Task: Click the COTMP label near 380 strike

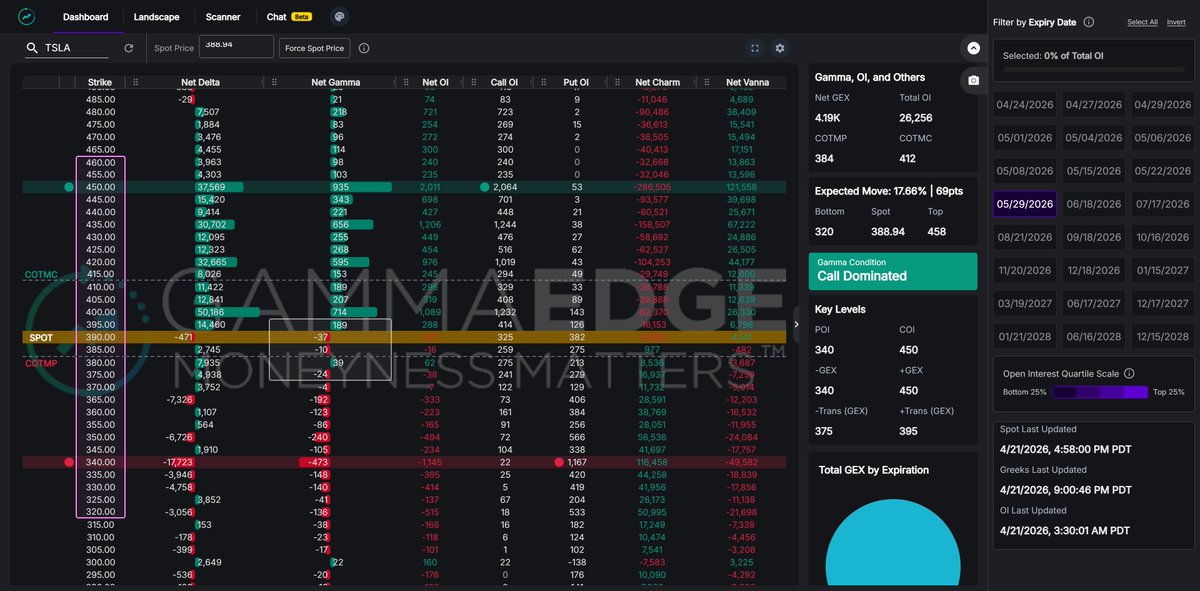Action: coord(41,362)
